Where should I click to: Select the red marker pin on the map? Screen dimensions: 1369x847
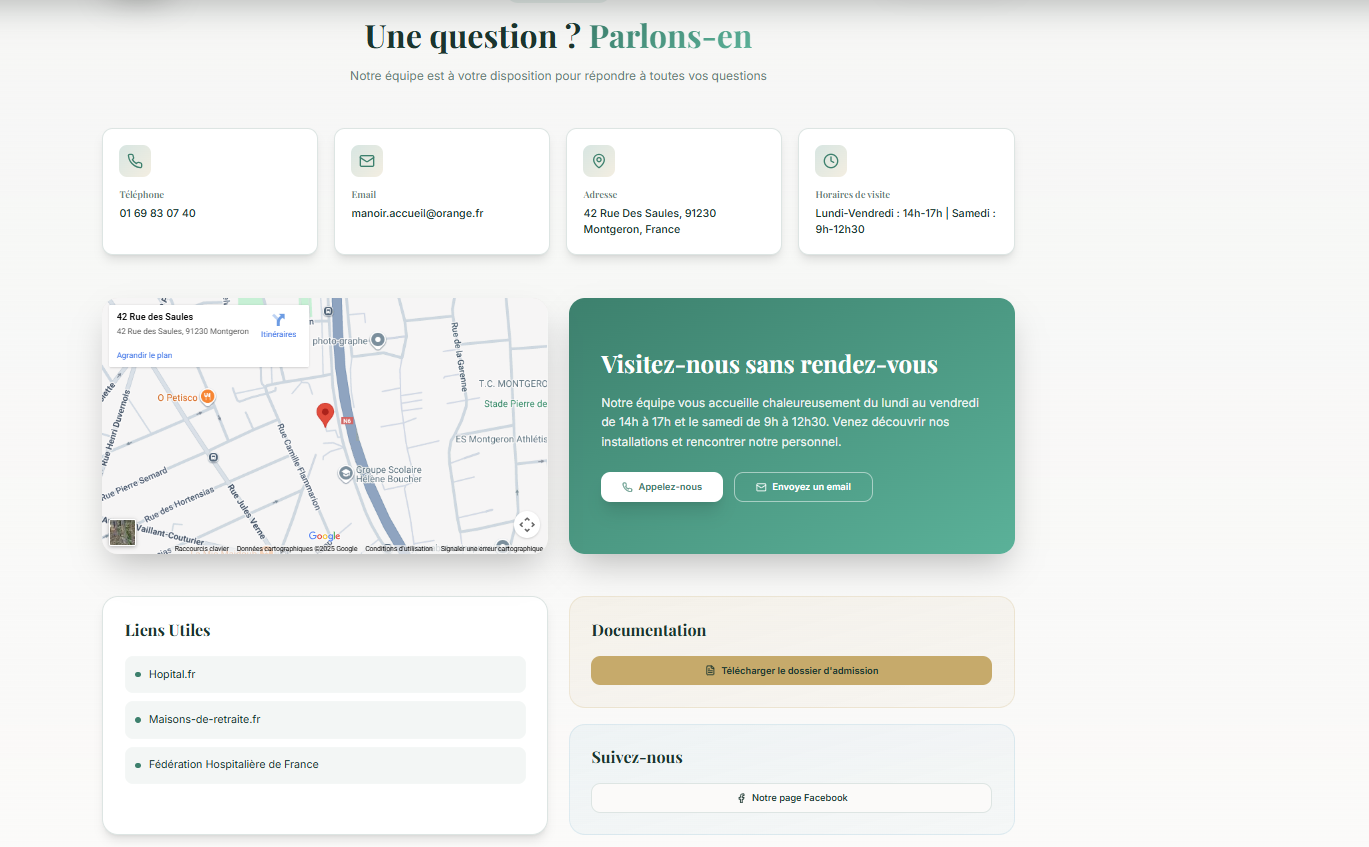[324, 414]
